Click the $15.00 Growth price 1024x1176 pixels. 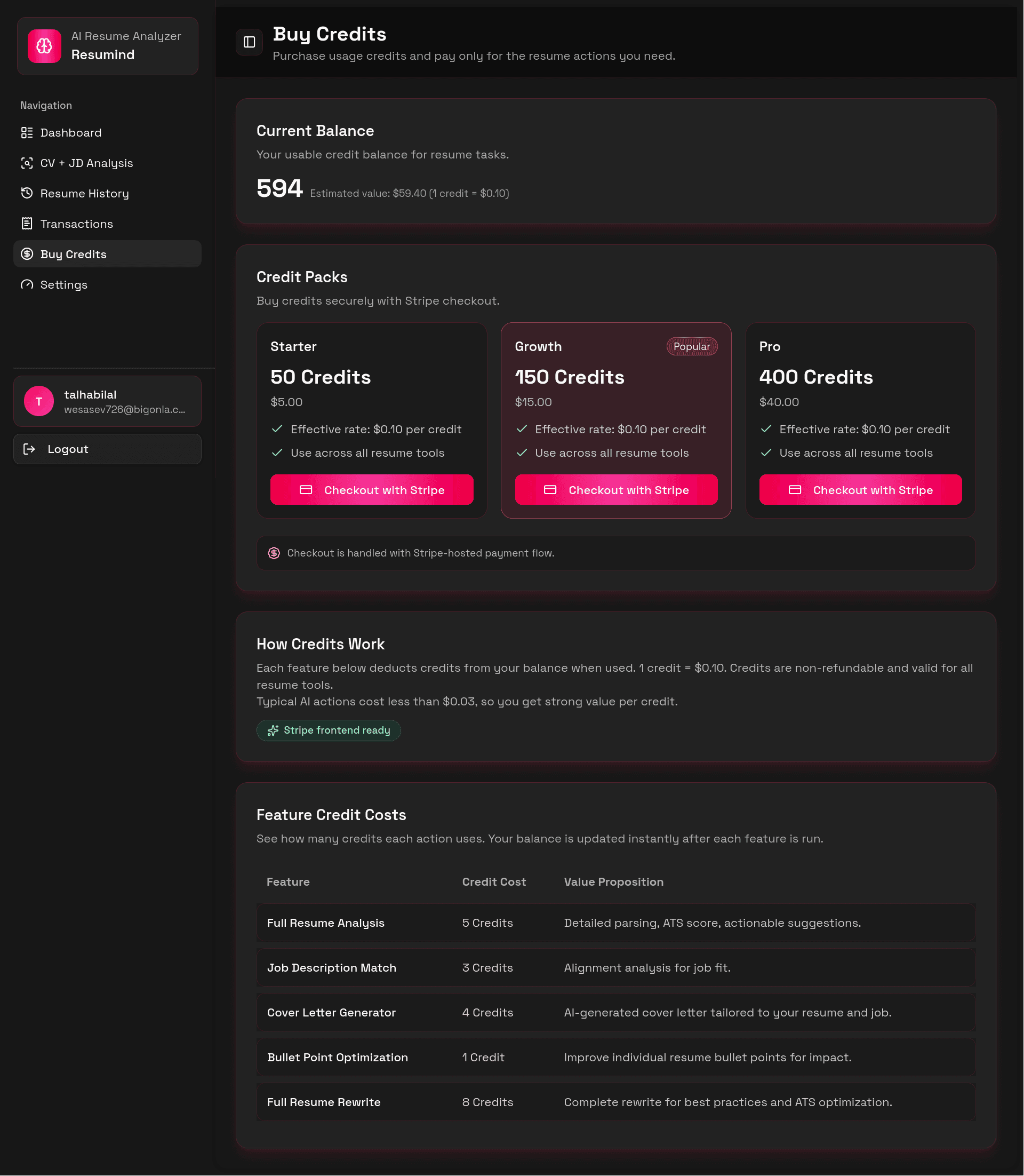534,402
